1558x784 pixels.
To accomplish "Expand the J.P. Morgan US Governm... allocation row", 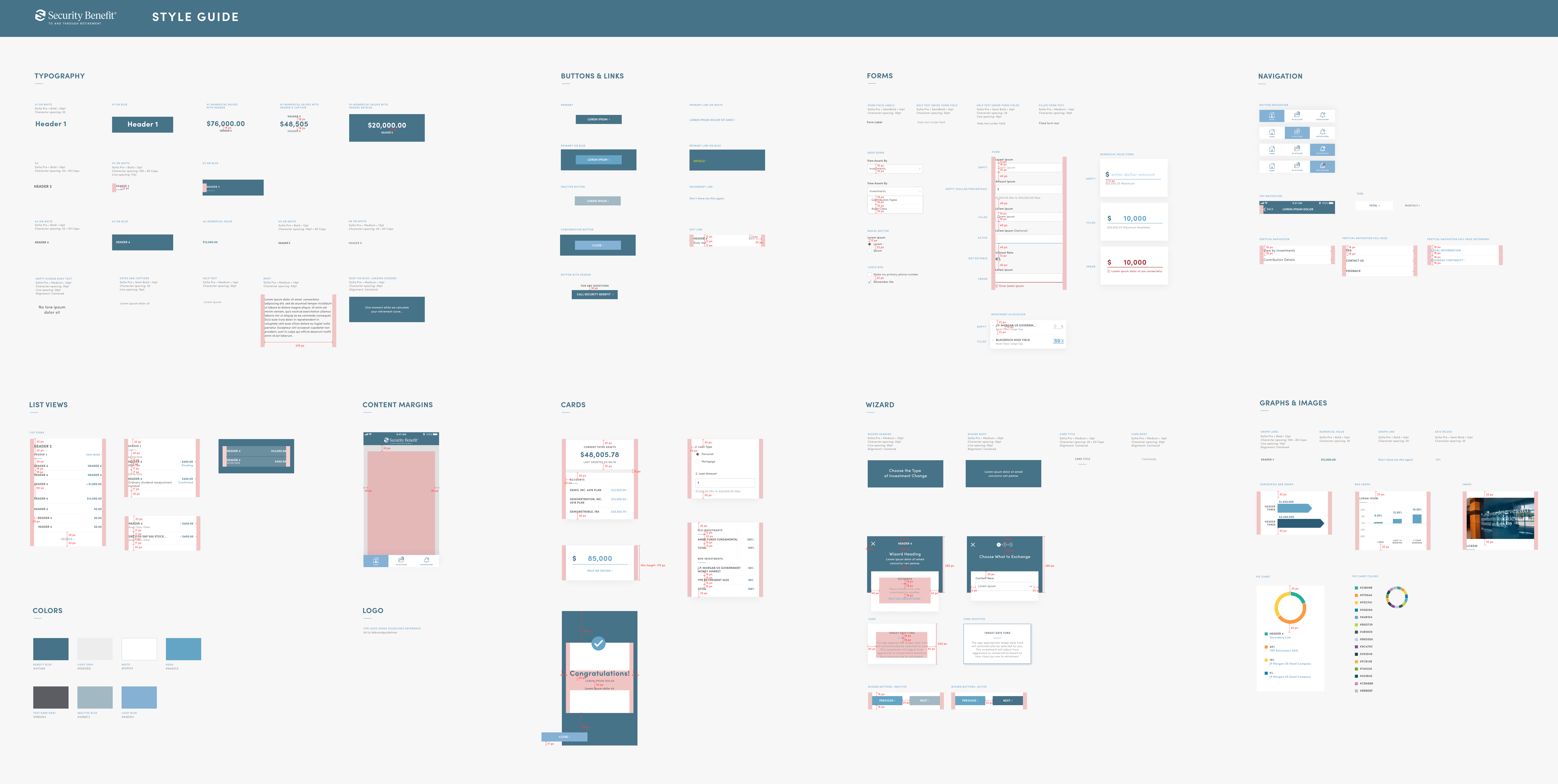I will pos(993,325).
